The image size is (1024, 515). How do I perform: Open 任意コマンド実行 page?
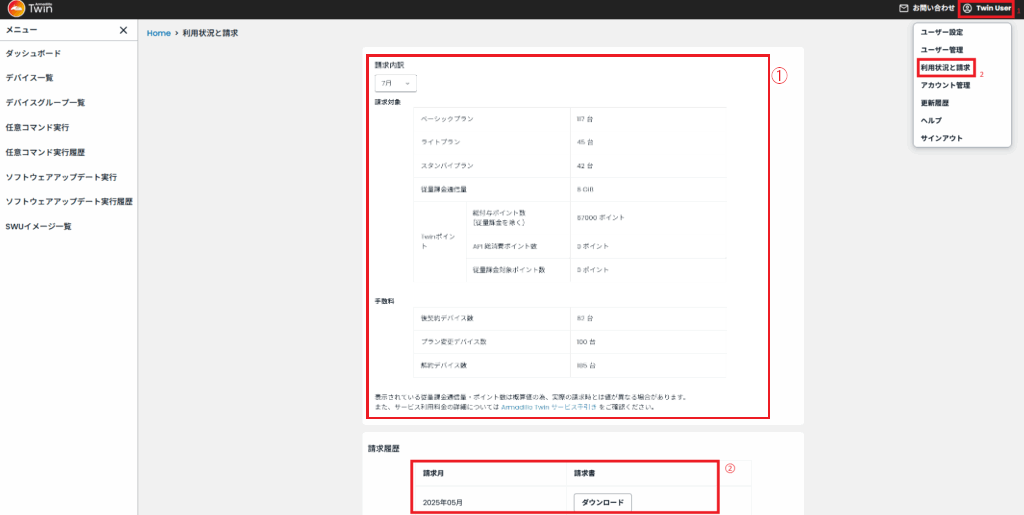click(x=37, y=127)
